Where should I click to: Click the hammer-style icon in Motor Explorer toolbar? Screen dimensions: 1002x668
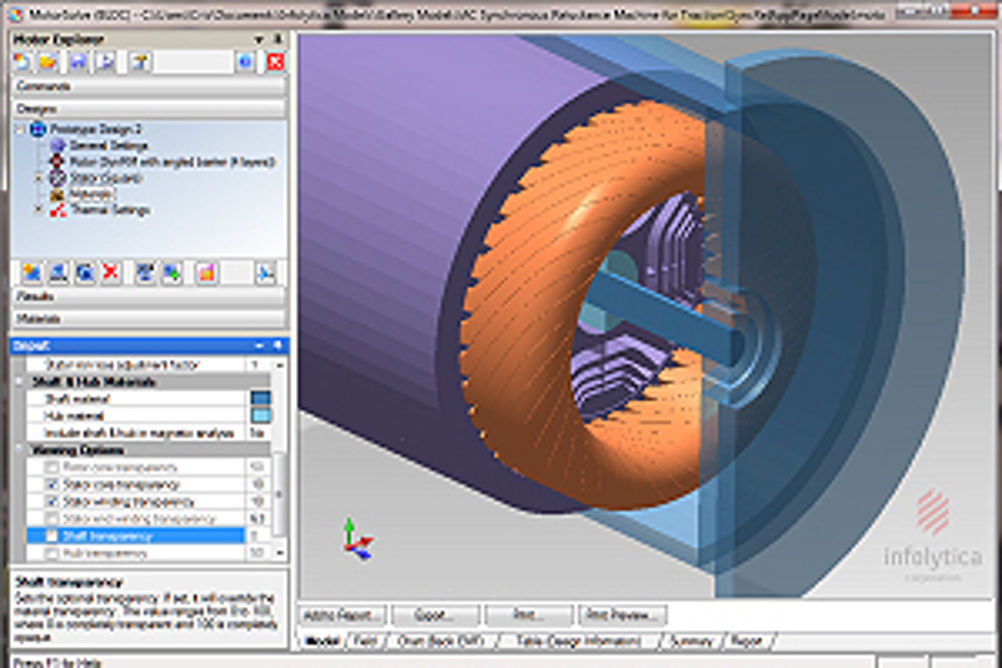139,62
